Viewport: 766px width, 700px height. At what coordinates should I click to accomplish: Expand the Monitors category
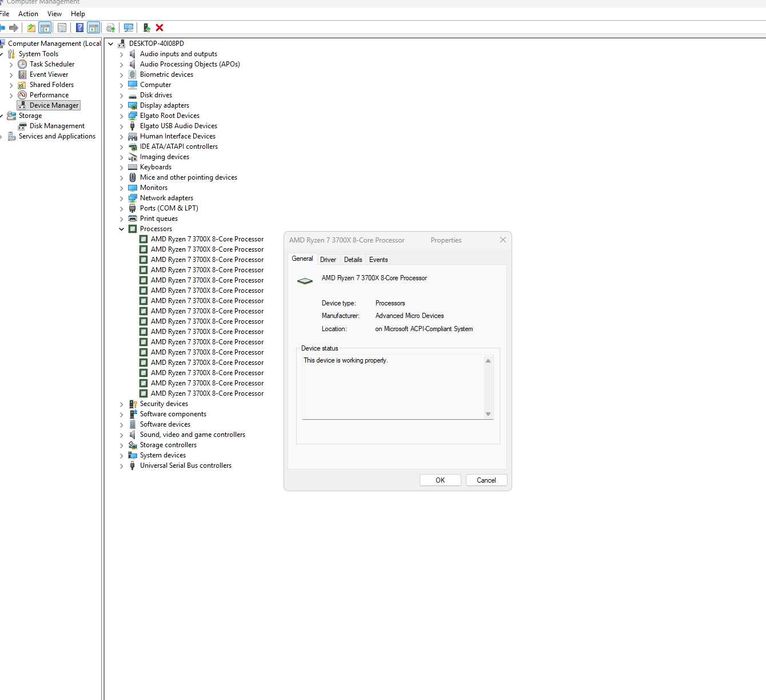(x=121, y=188)
